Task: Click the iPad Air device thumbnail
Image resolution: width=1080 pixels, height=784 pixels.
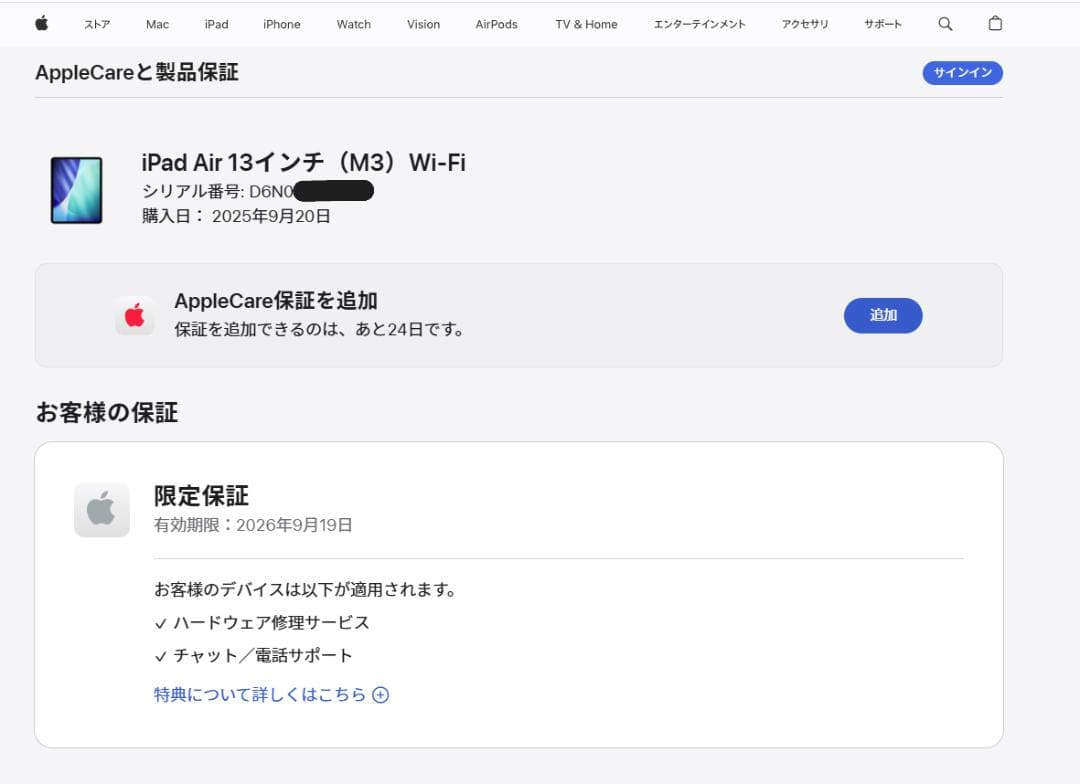Action: pyautogui.click(x=77, y=191)
